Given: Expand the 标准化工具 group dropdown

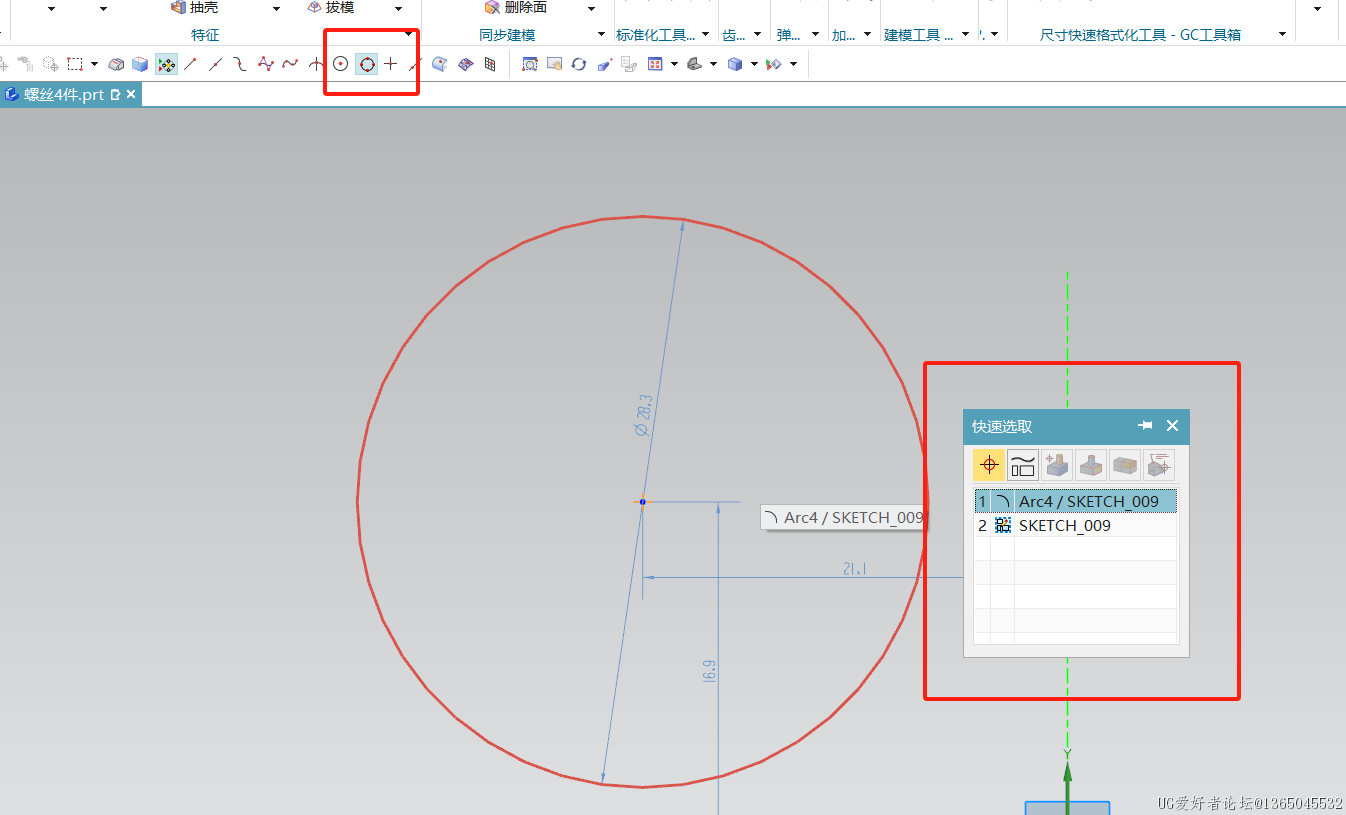Looking at the screenshot, I should [x=706, y=35].
